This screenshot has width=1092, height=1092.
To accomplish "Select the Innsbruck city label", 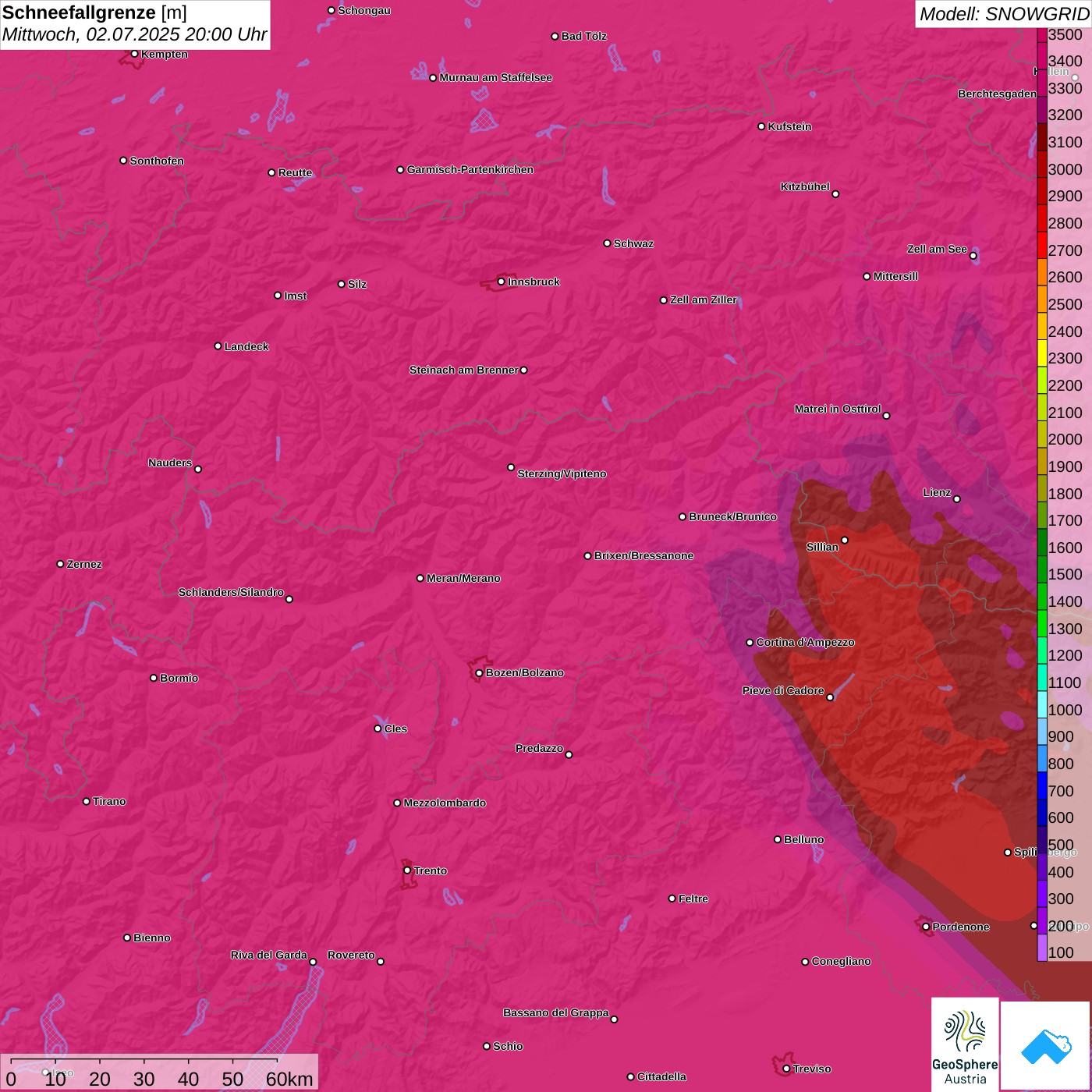I will [x=534, y=282].
